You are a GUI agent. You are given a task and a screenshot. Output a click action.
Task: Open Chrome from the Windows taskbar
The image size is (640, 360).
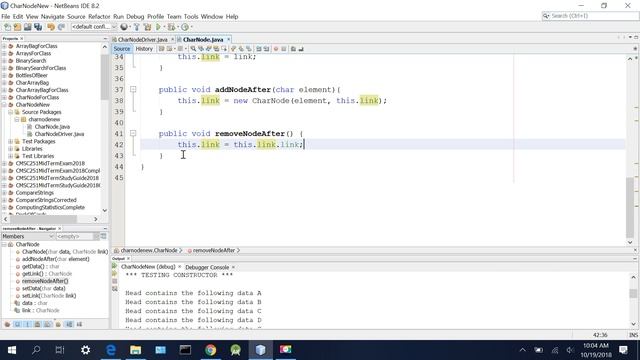[211, 350]
